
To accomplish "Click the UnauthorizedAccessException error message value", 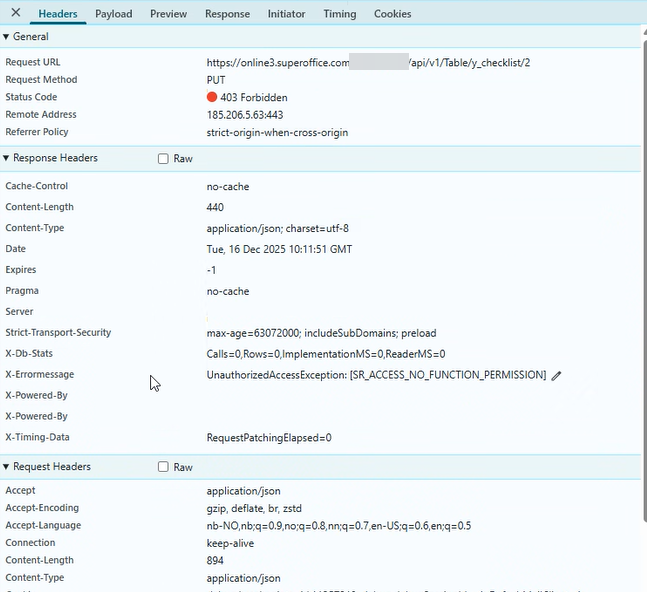I will (376, 375).
